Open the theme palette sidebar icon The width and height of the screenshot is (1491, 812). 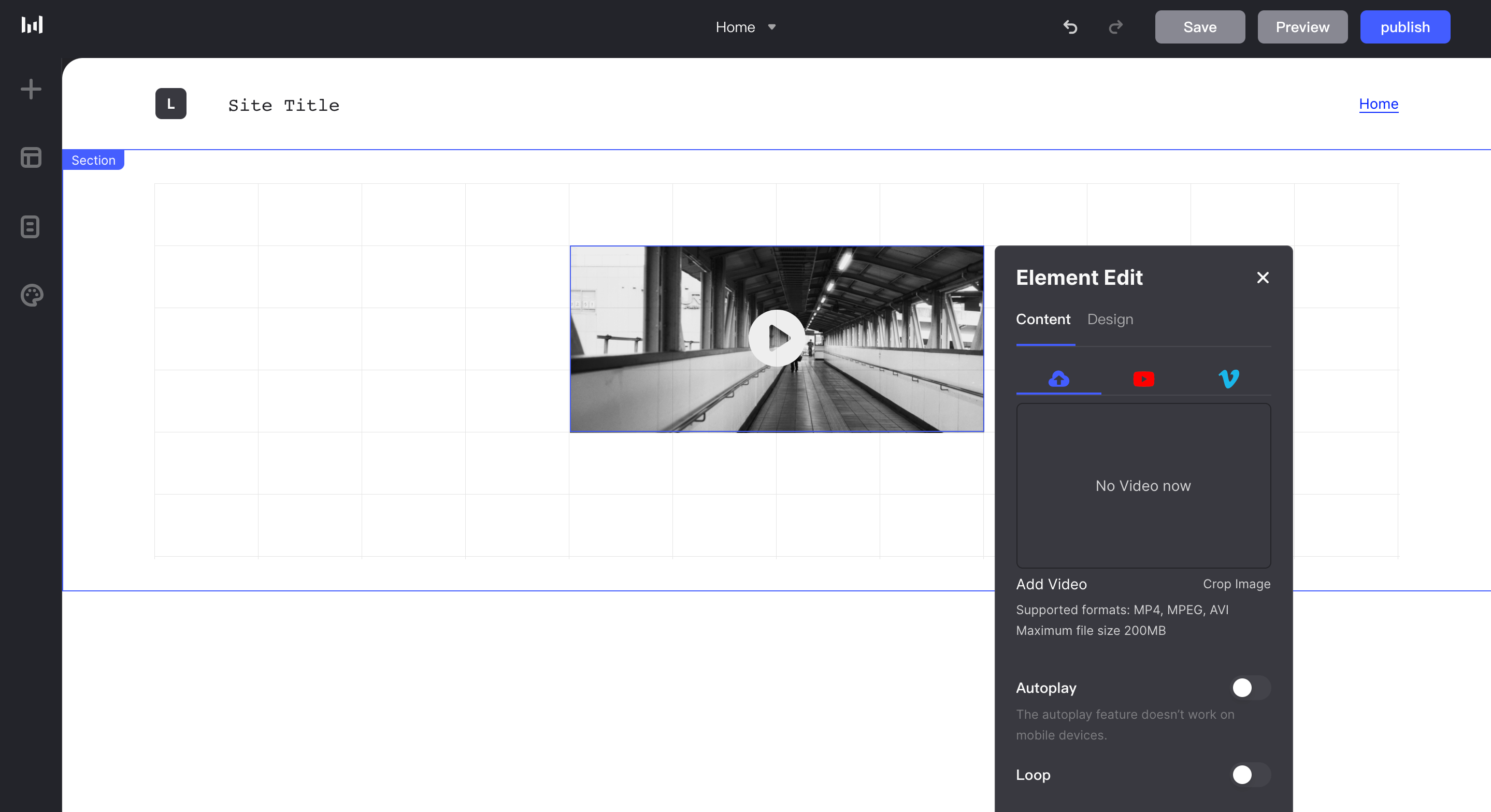[x=32, y=295]
